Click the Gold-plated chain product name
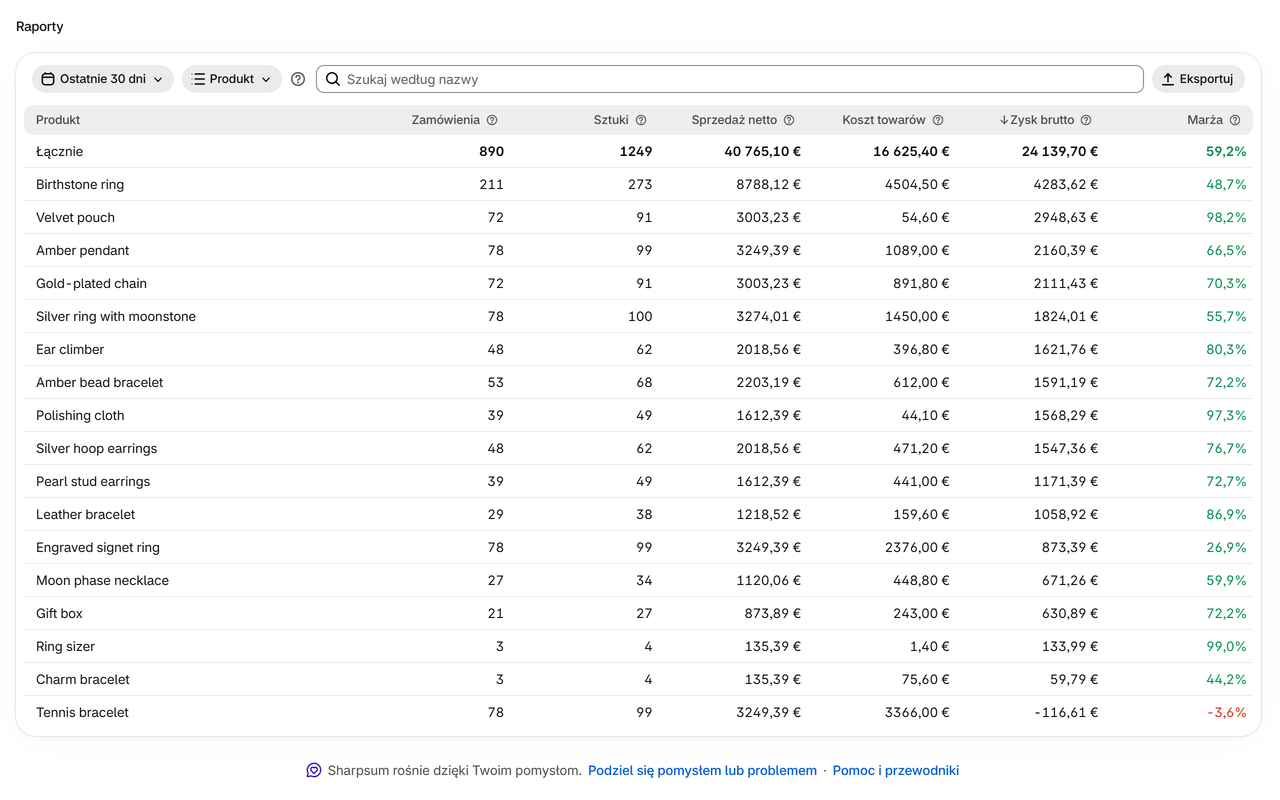The width and height of the screenshot is (1280, 800). 91,283
